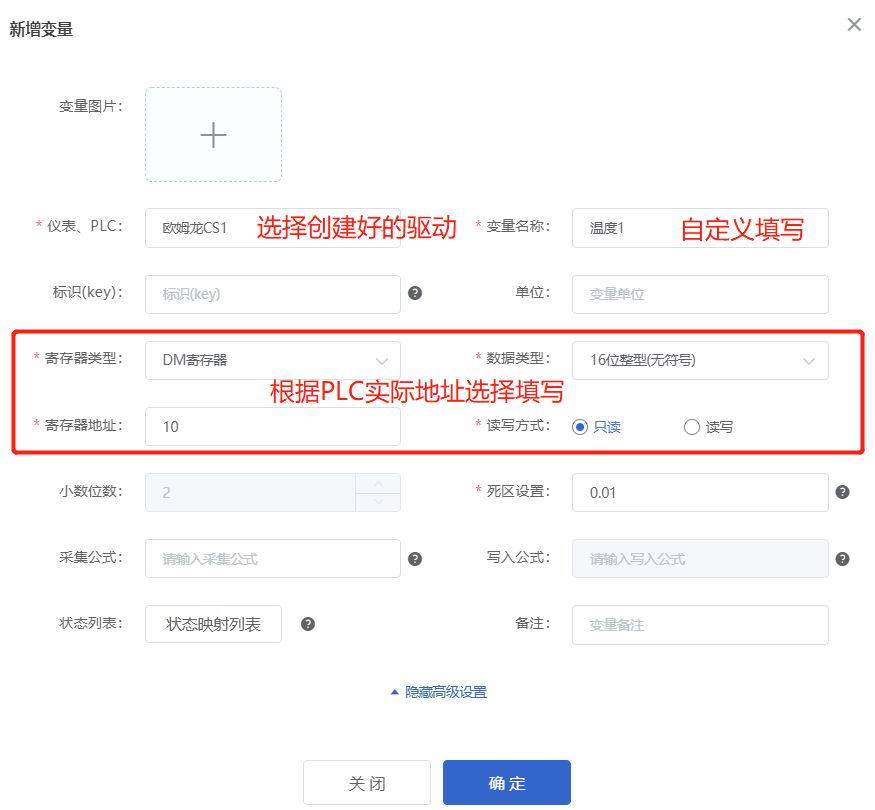Click the 备注 input field
The width and height of the screenshot is (875, 810).
(x=700, y=625)
